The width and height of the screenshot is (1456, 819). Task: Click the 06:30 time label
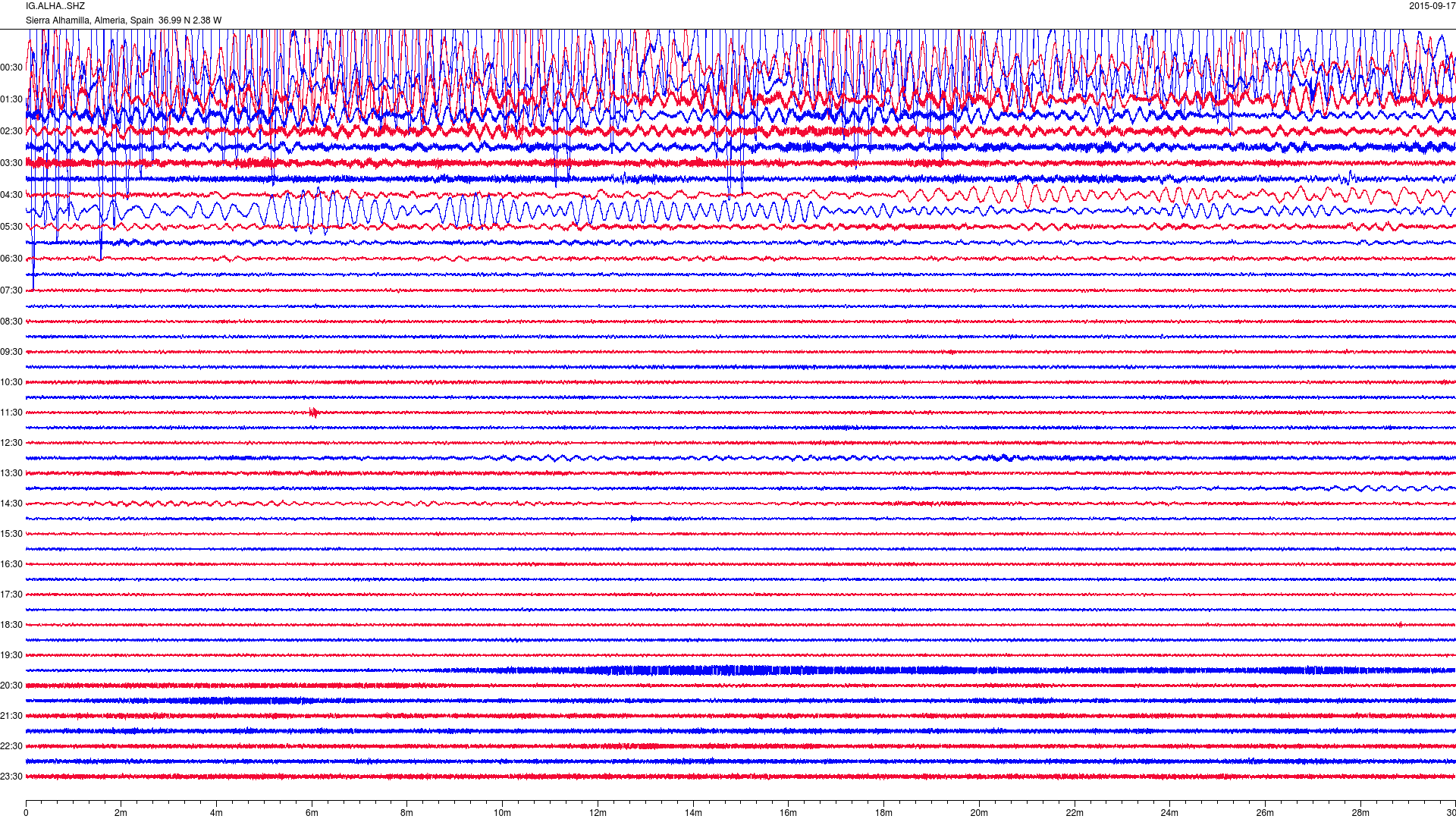pos(11,259)
